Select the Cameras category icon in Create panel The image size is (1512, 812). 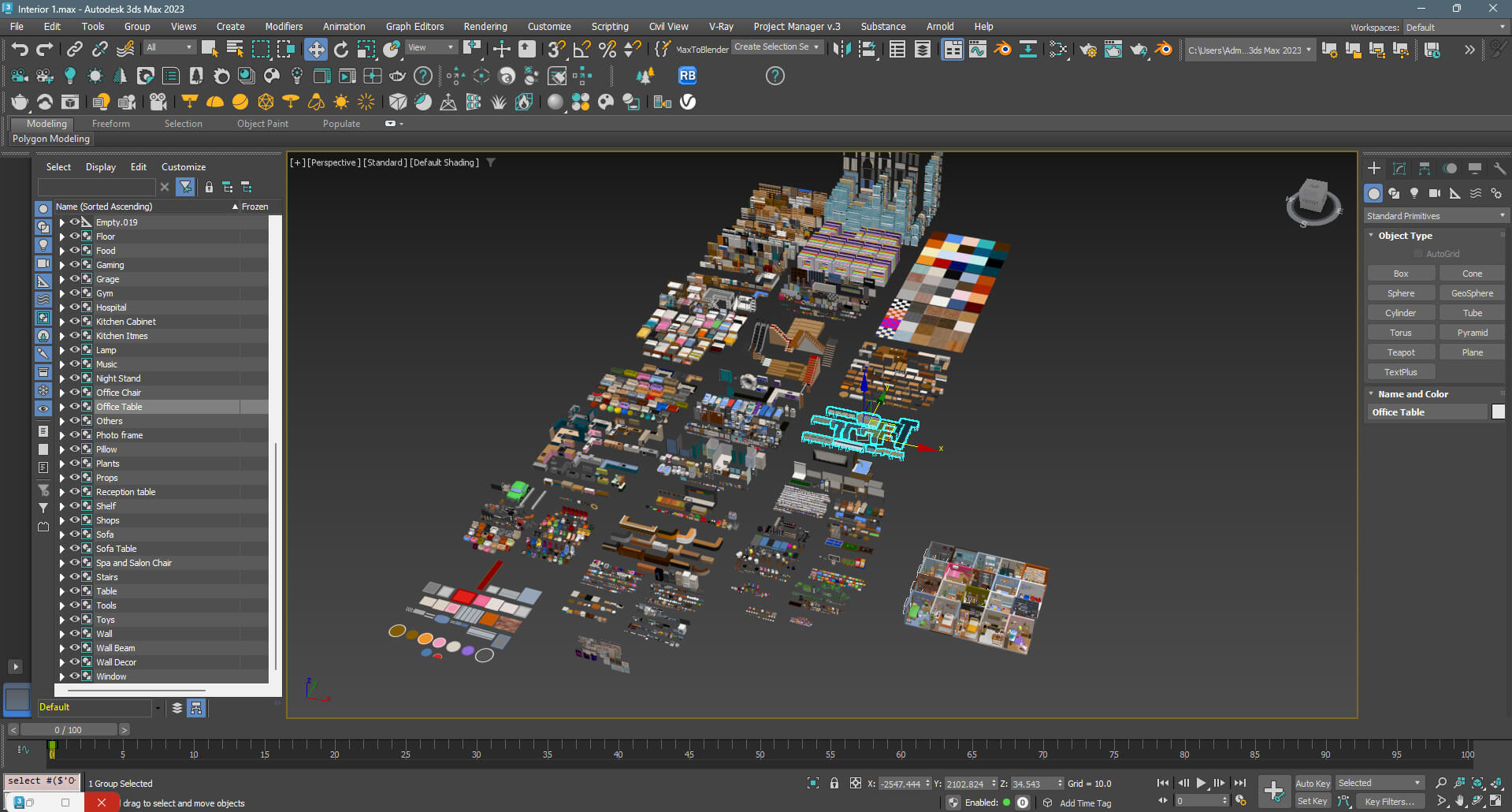coord(1435,193)
